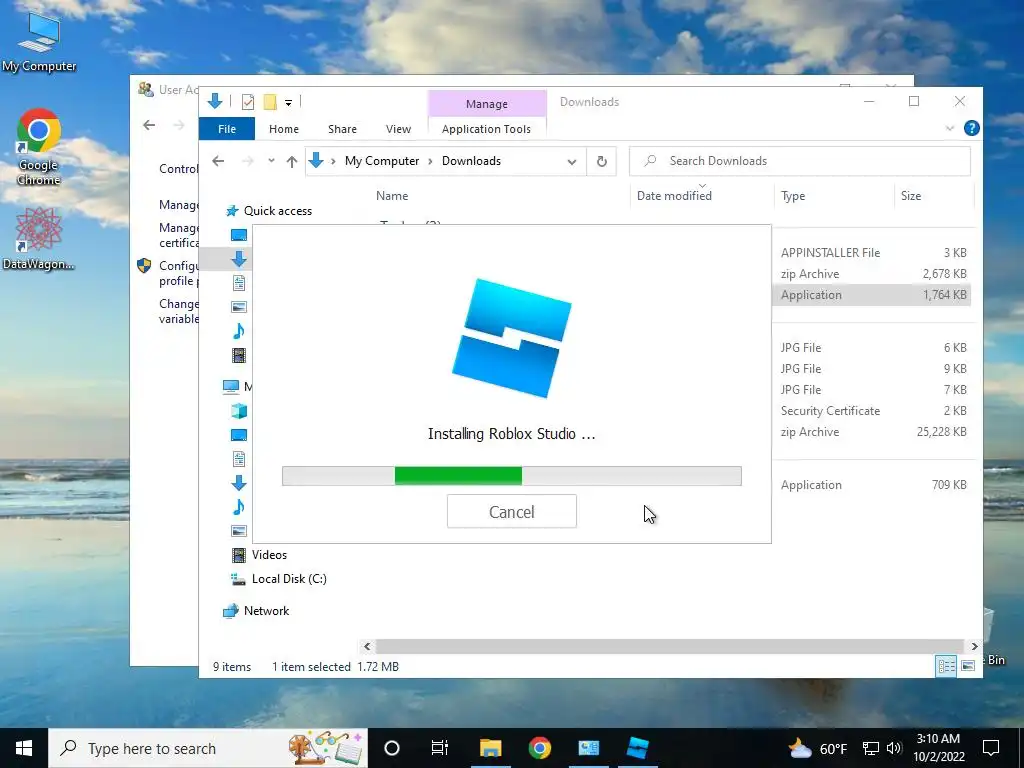This screenshot has height=768, width=1024.
Task: Open the recent locations dropdown arrow
Action: (271, 161)
